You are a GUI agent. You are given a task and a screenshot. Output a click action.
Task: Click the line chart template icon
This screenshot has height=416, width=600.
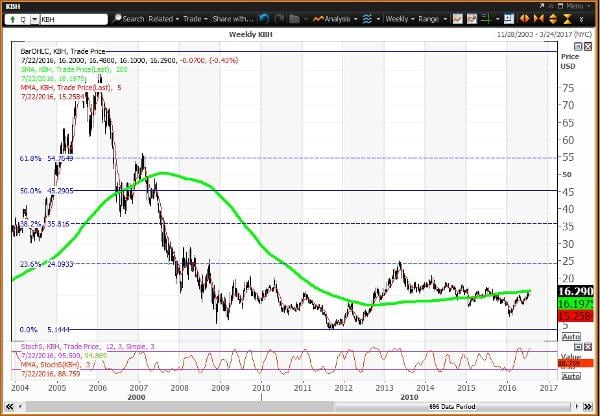tap(458, 19)
